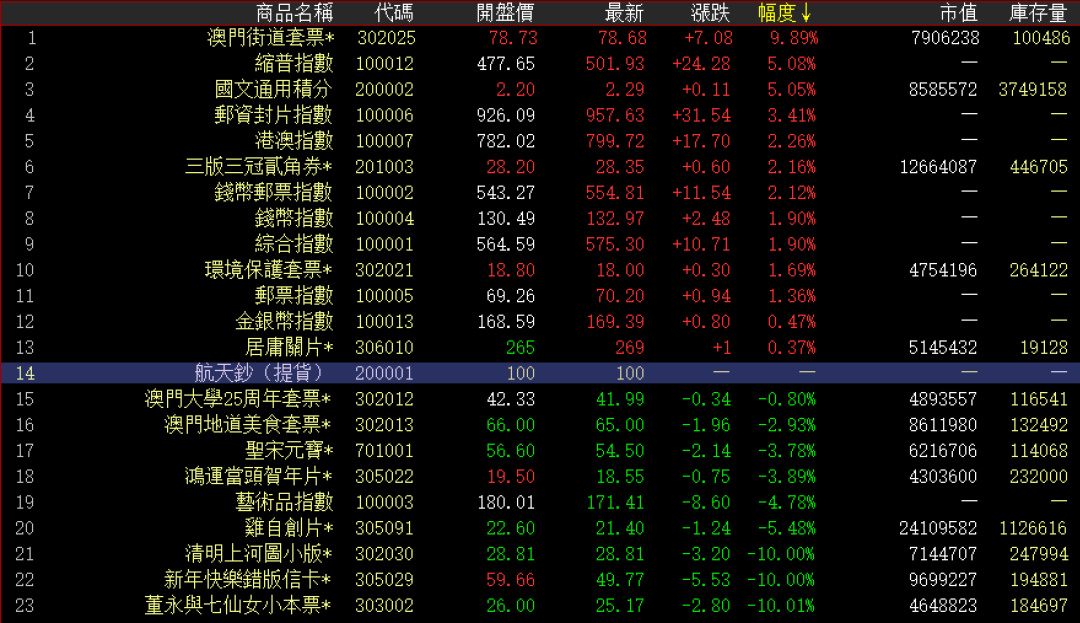Select the 澳門地道美食套票* row

(540, 425)
